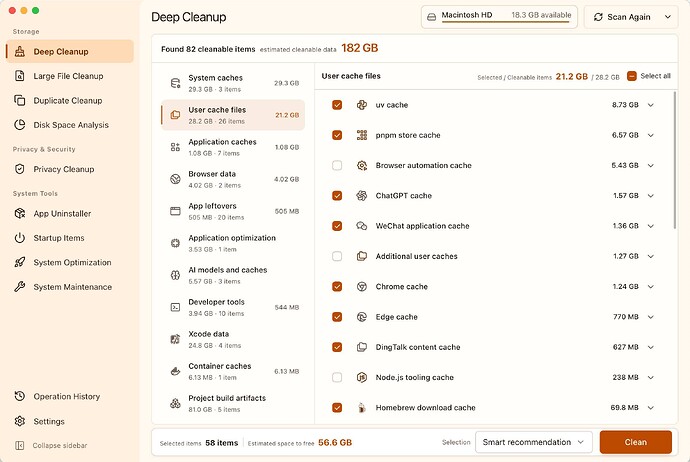Toggle the Select all checkbox
Image resolution: width=690 pixels, height=462 pixels.
631,76
